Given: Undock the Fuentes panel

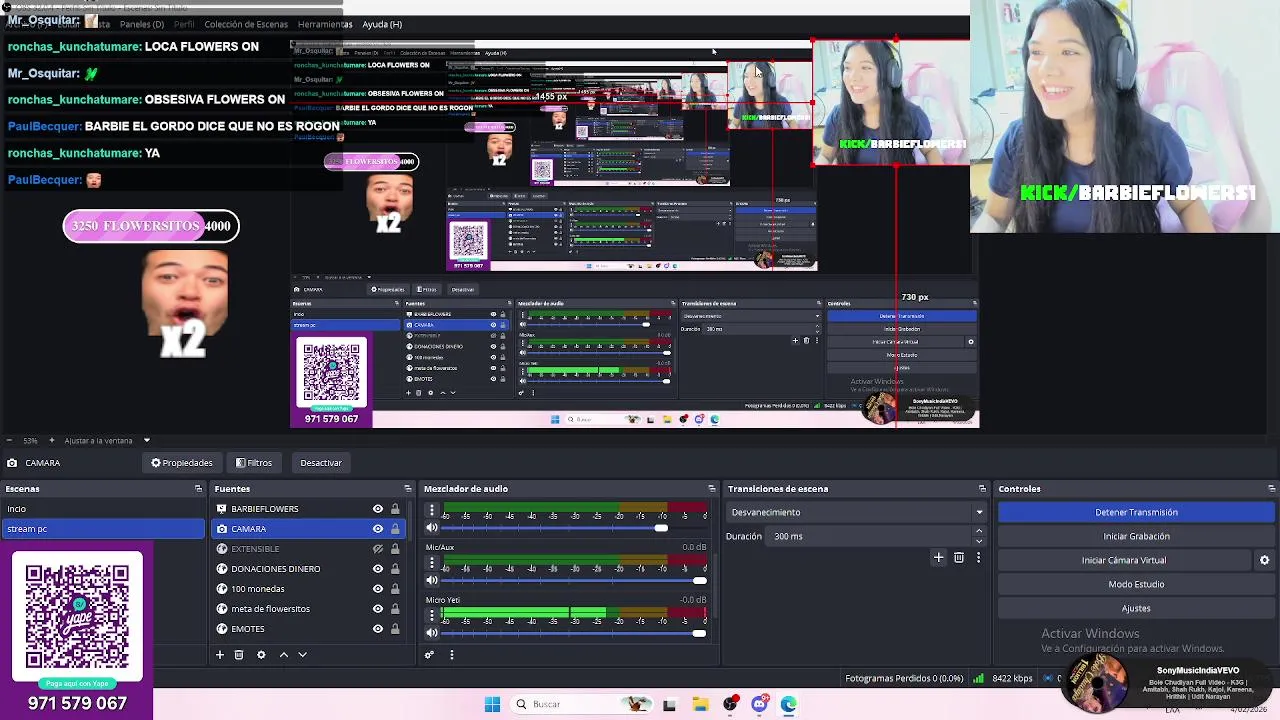Looking at the screenshot, I should click(x=407, y=489).
